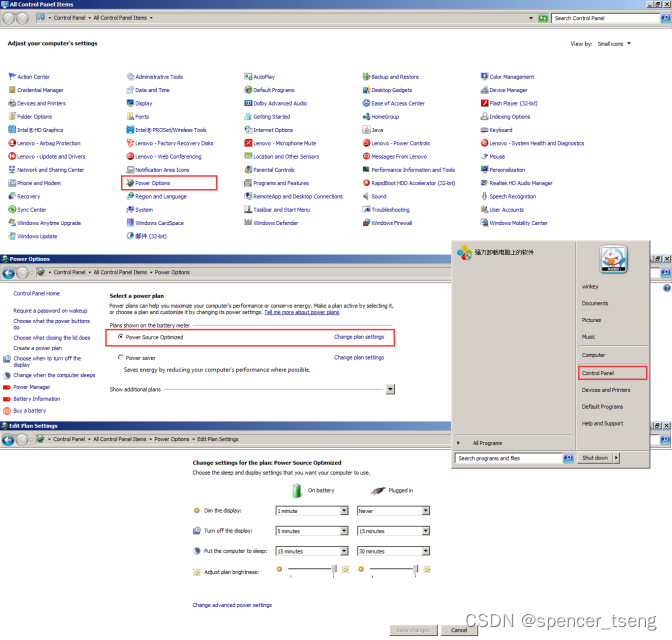The width and height of the screenshot is (672, 640).
Task: Click Require a password on wakeup link
Action: point(50,311)
